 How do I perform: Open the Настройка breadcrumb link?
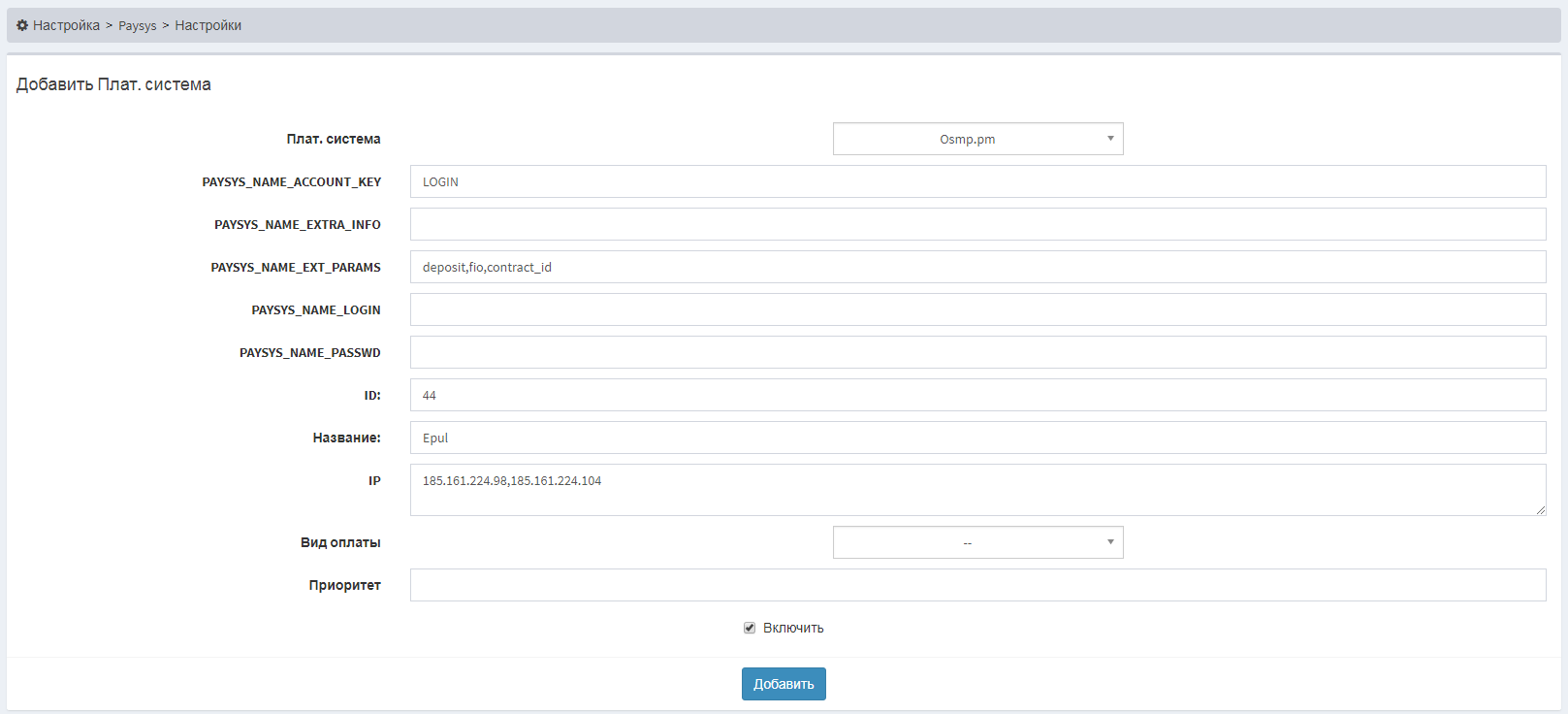(x=66, y=25)
